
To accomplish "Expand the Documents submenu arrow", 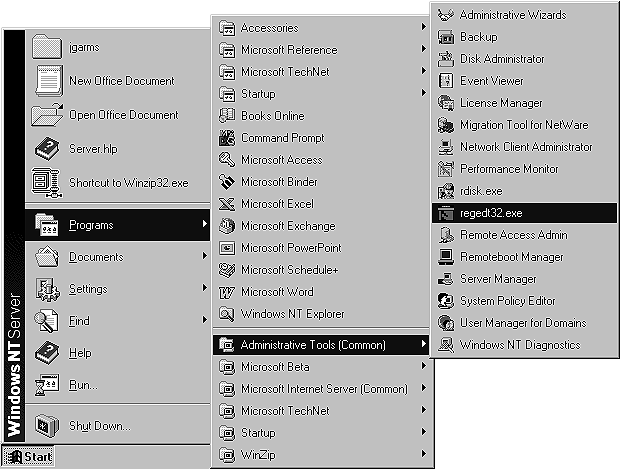I will [x=204, y=257].
